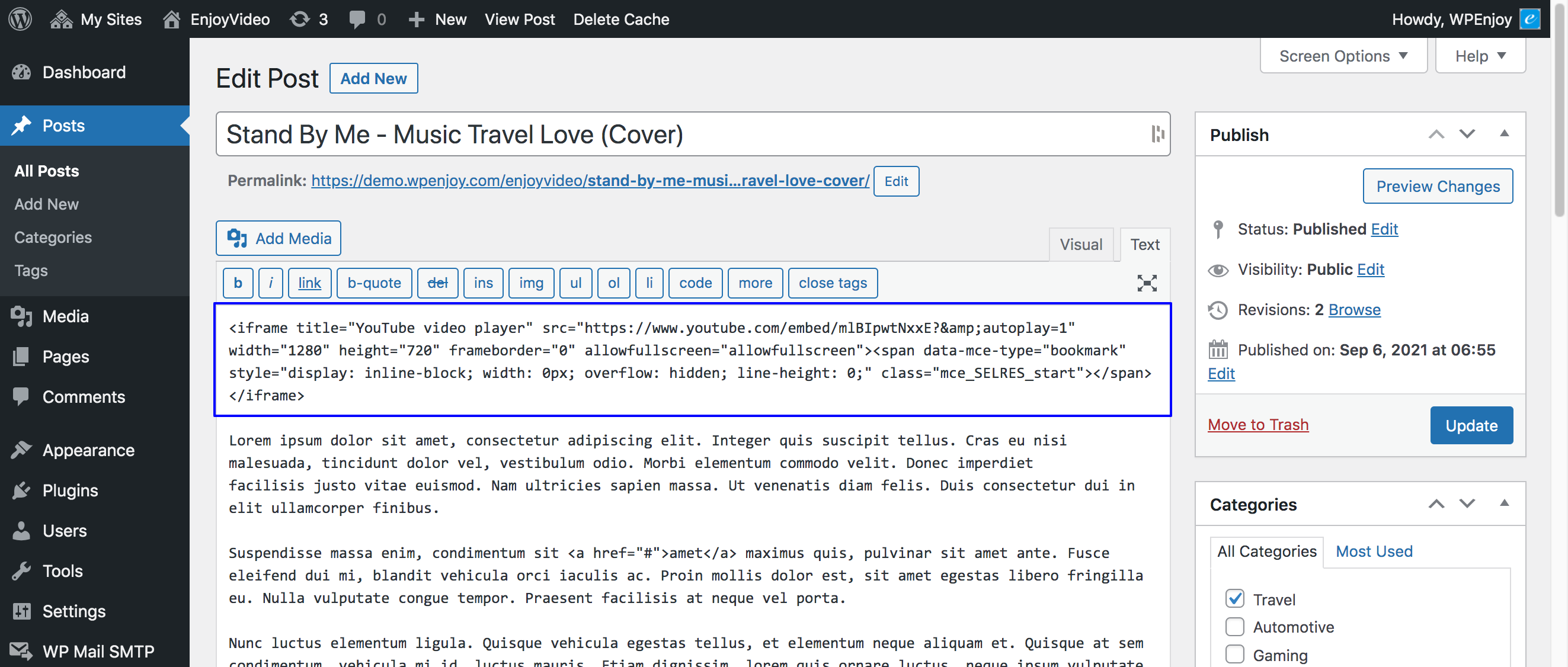Open comments bubble in admin bar
1568x667 pixels.
(x=367, y=19)
